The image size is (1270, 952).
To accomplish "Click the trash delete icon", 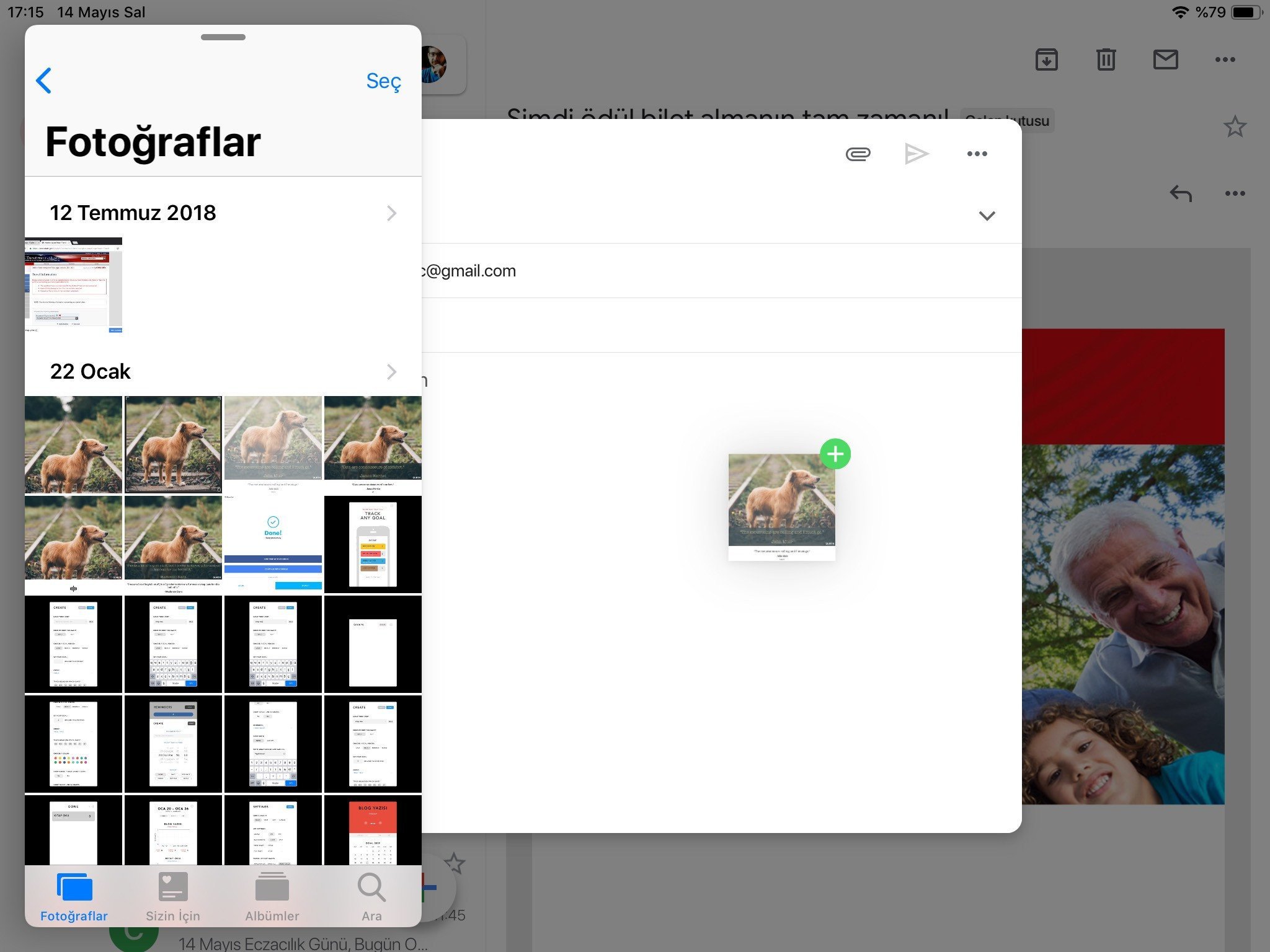I will 1106,59.
